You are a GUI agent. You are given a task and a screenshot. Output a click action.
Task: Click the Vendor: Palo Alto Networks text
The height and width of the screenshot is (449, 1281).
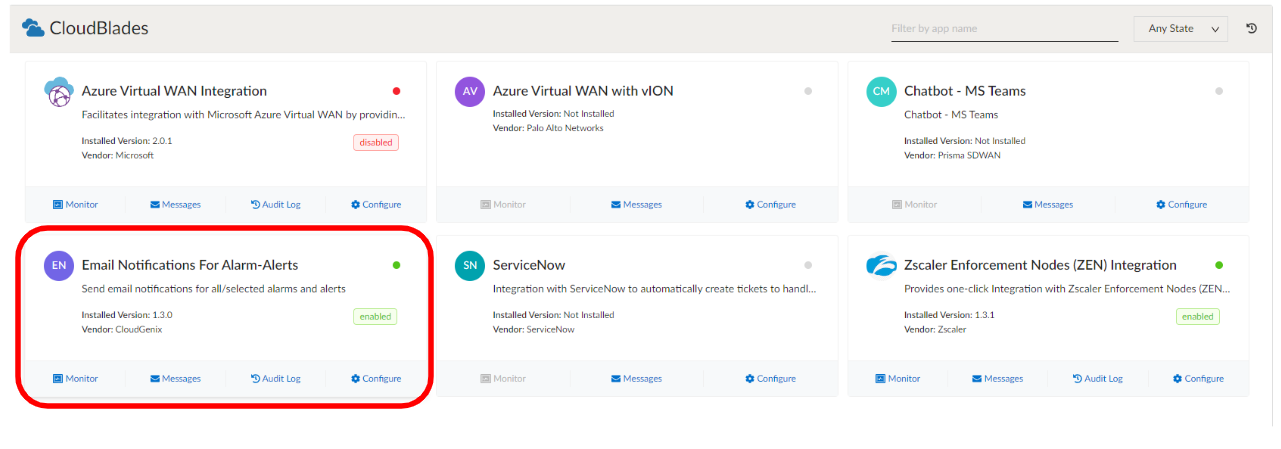click(548, 128)
